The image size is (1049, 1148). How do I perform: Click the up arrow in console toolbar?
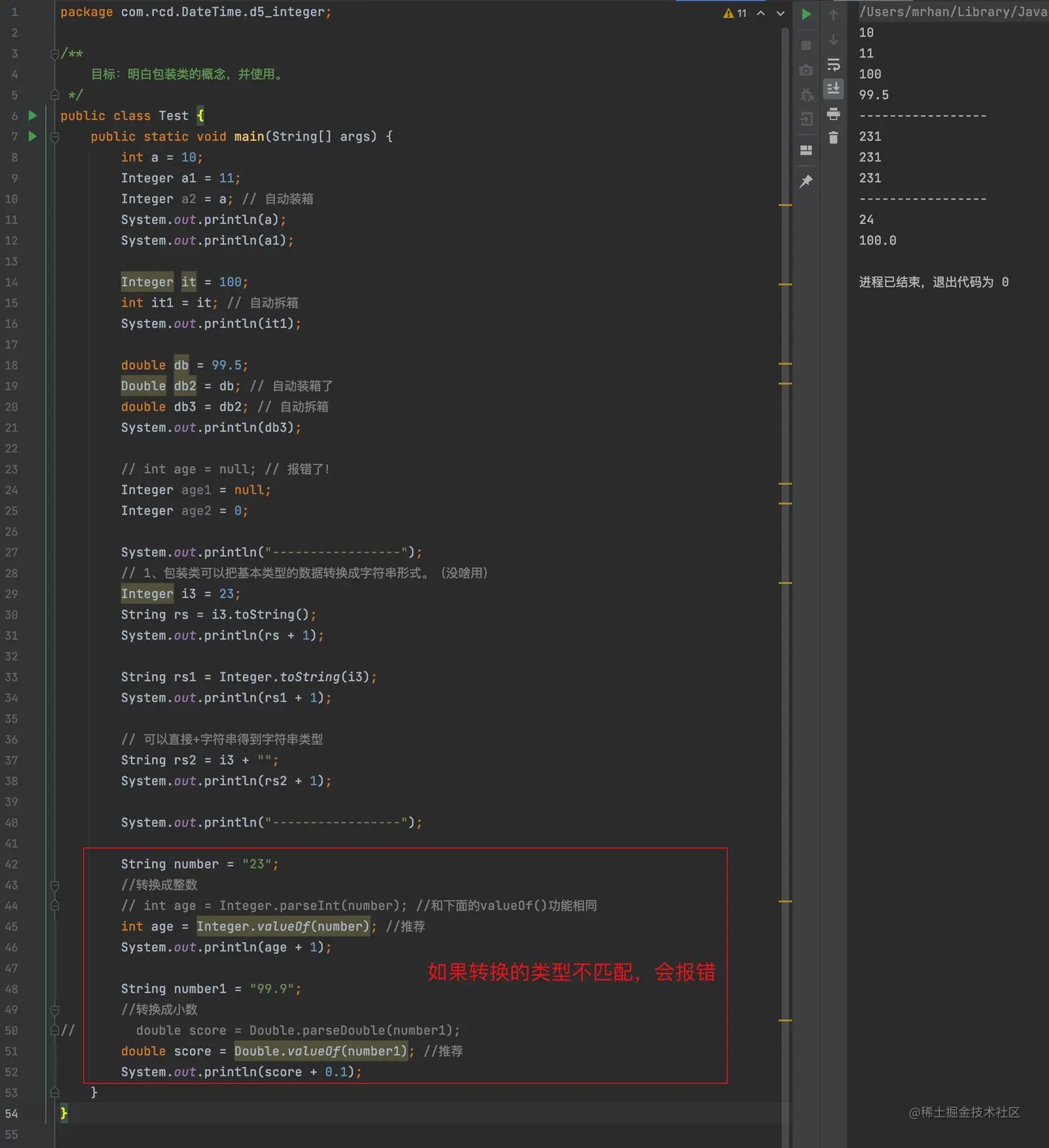click(834, 15)
